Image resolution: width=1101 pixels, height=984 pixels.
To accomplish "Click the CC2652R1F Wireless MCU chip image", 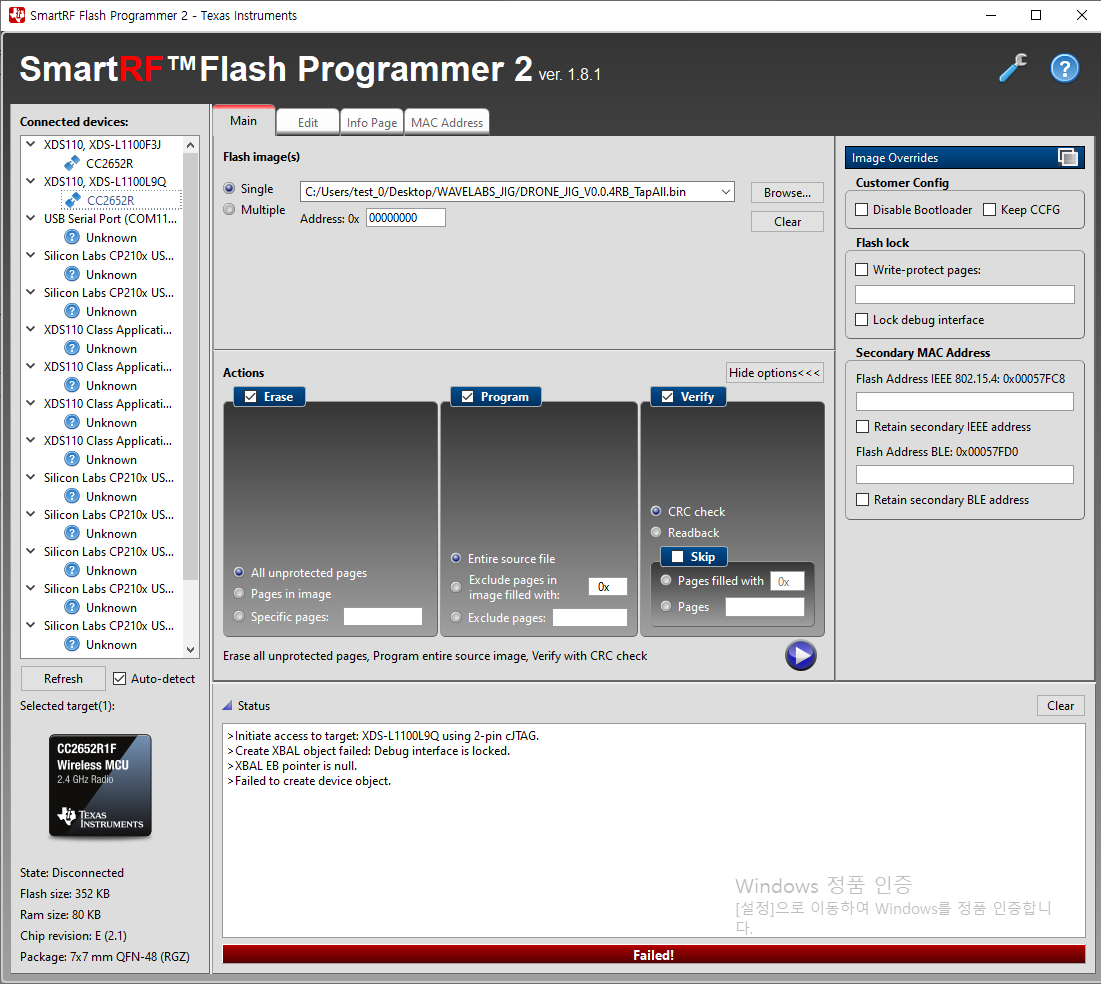I will coord(100,786).
